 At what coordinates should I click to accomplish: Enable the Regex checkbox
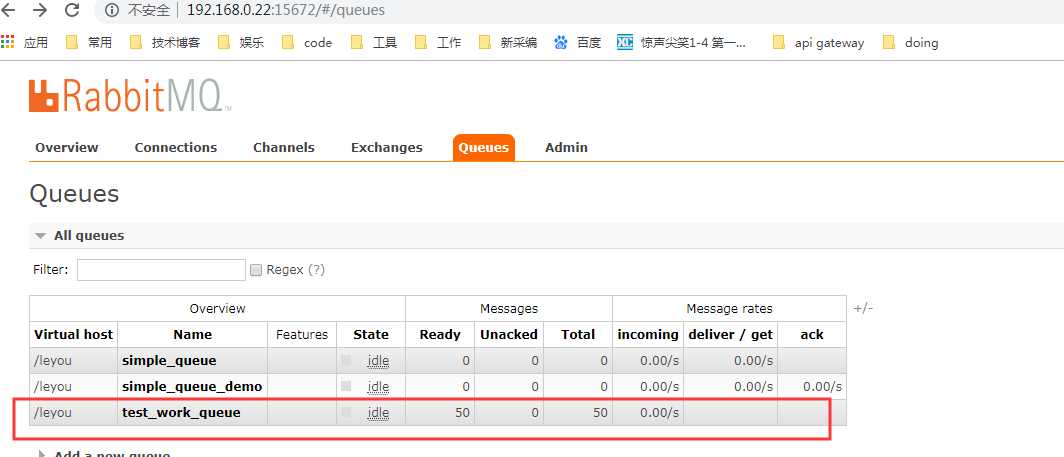click(x=256, y=270)
